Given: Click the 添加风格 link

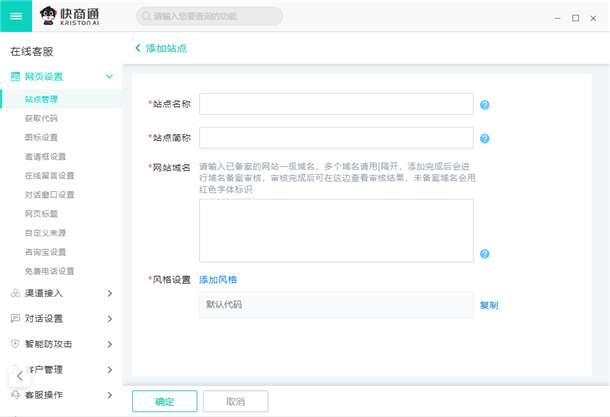Looking at the screenshot, I should (x=218, y=279).
